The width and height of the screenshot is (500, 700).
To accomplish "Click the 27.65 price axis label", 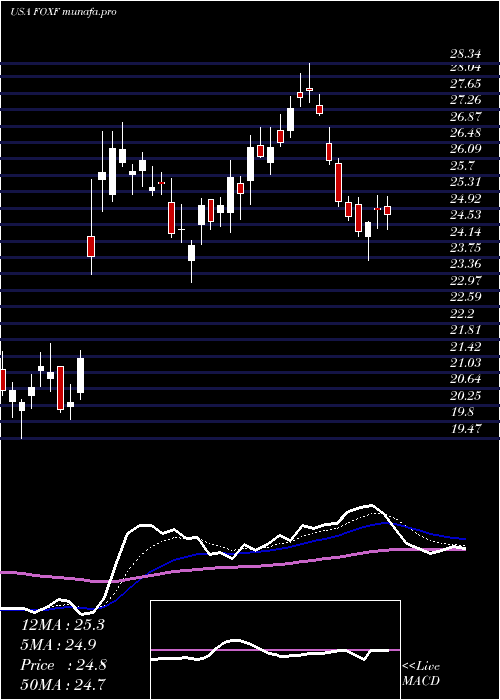I will (x=466, y=84).
